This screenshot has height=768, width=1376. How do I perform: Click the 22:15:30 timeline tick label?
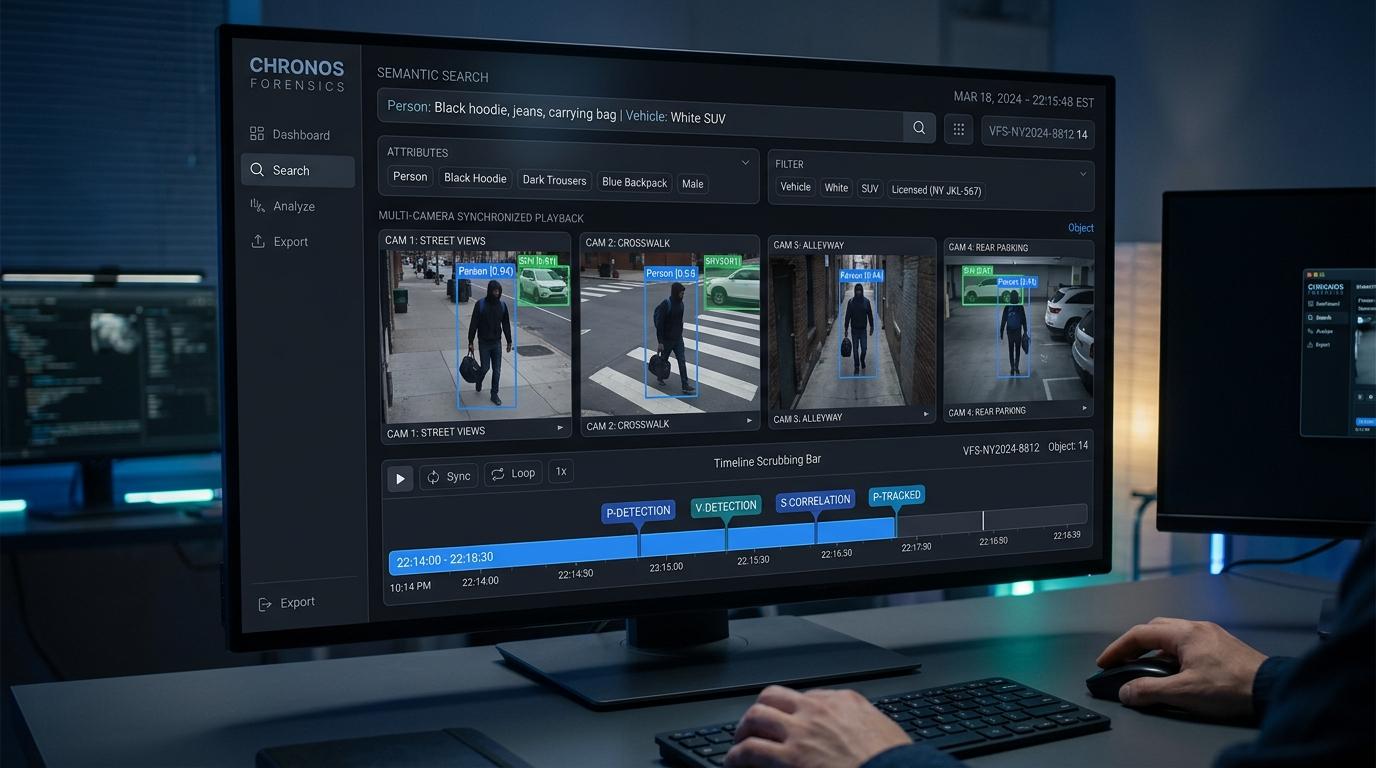point(753,560)
